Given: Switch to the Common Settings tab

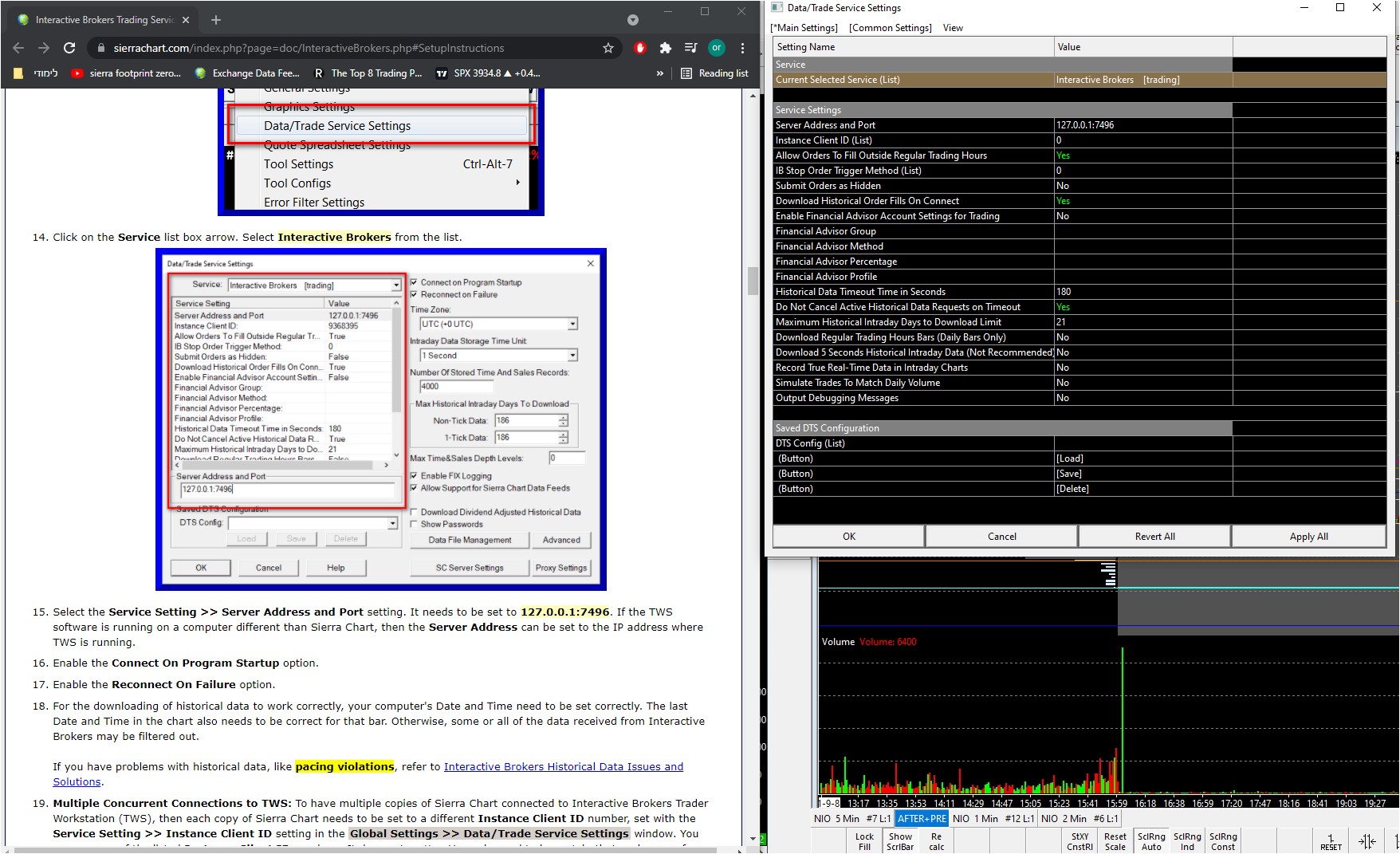Looking at the screenshot, I should point(890,28).
